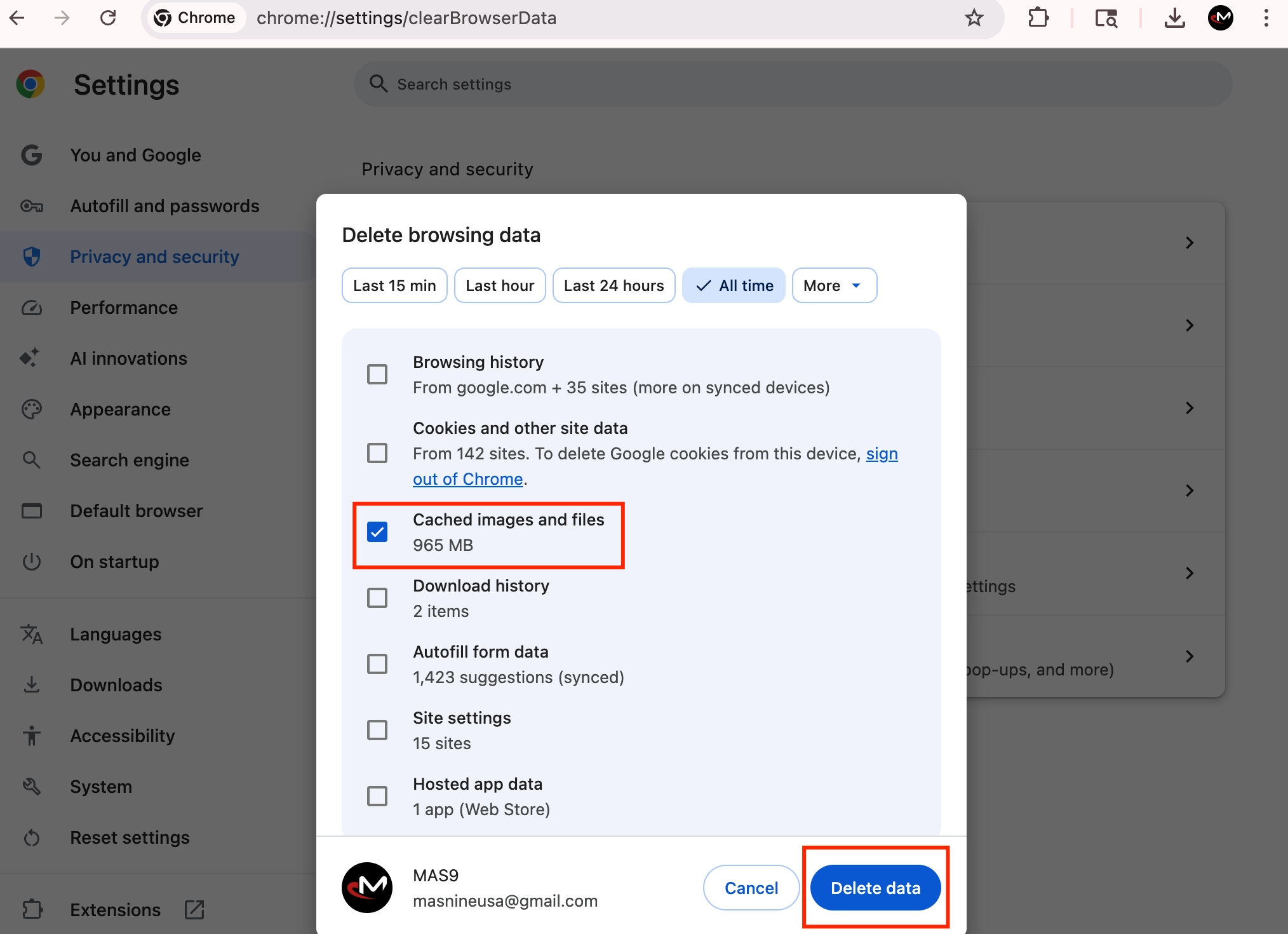Click the bookmark star in the address bar

click(974, 18)
